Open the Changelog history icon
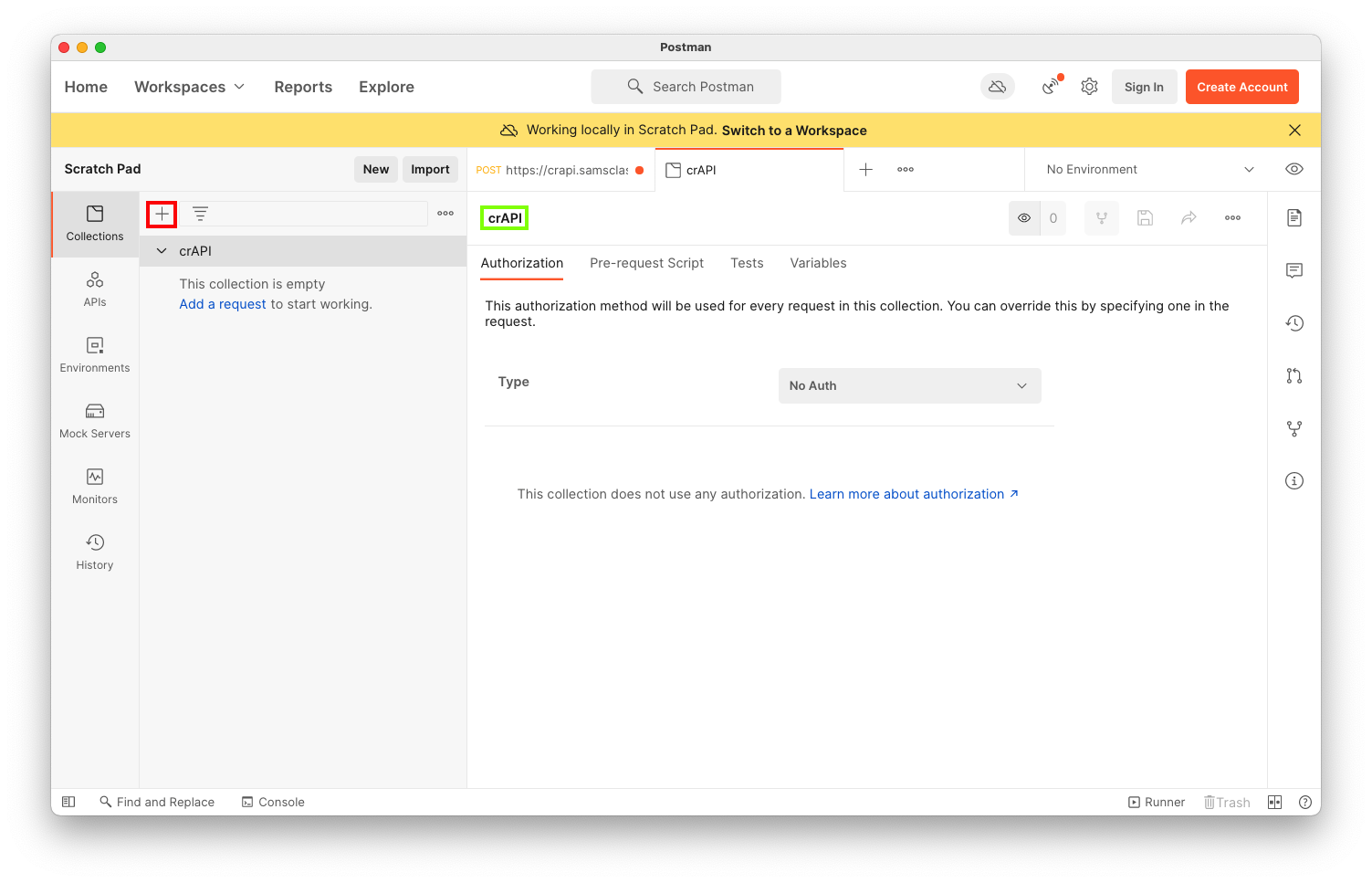 1294,323
